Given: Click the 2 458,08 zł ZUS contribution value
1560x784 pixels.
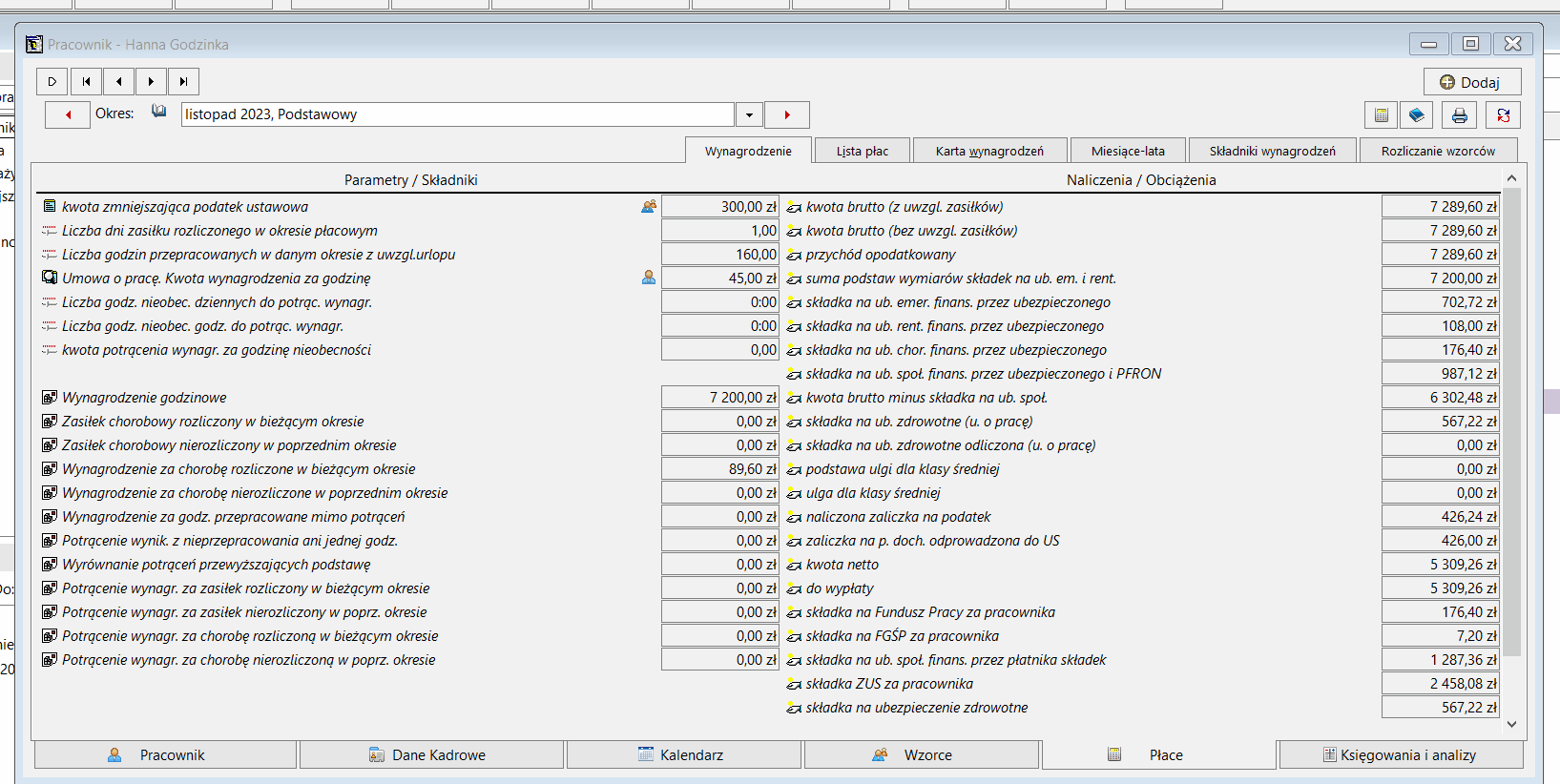Looking at the screenshot, I should [x=1441, y=684].
